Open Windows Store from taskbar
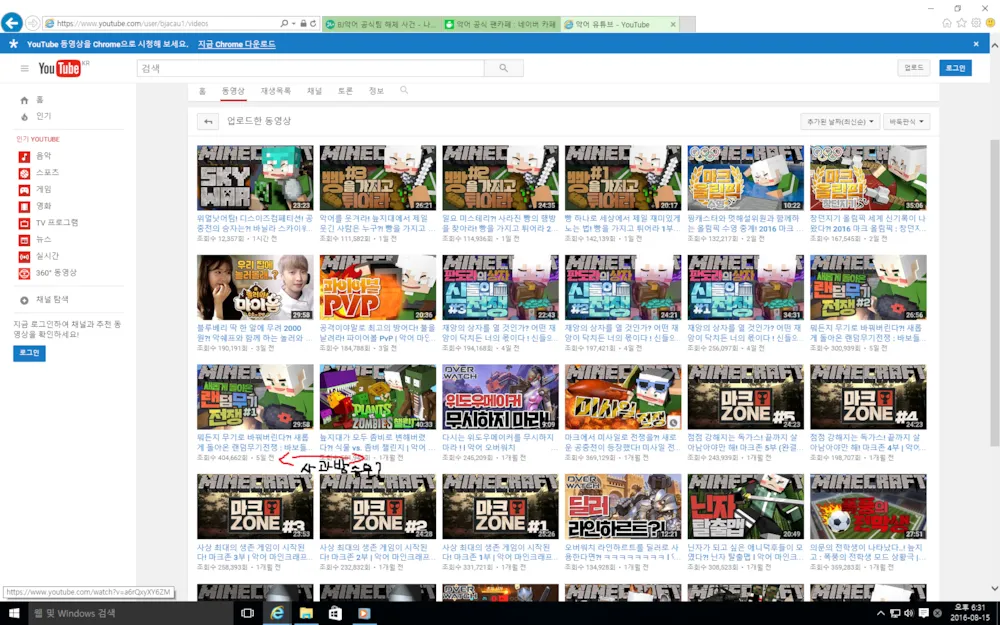1000x625 pixels. pos(335,613)
